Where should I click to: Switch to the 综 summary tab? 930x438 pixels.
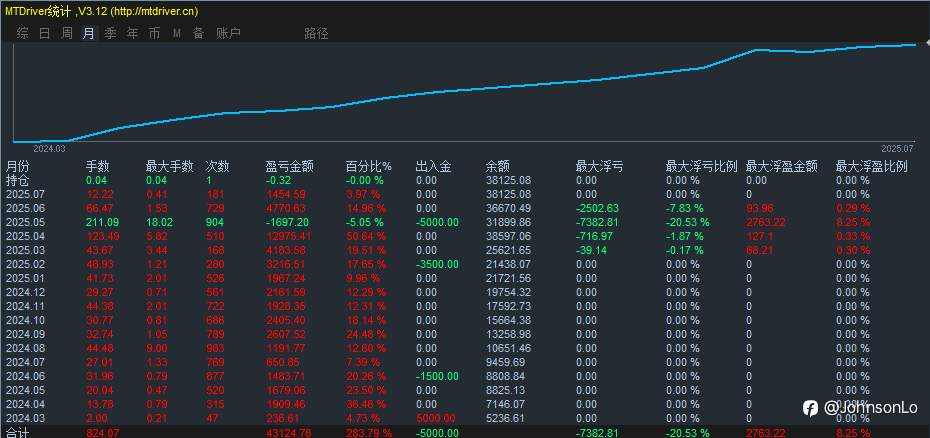click(23, 33)
